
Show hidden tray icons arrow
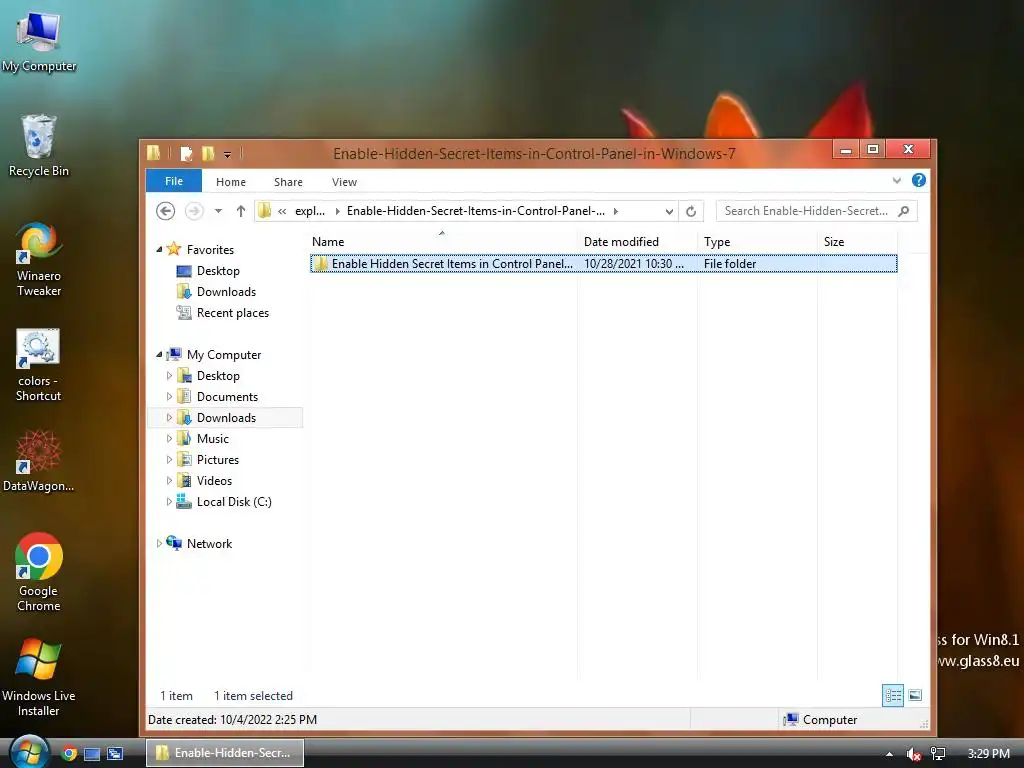(x=889, y=754)
